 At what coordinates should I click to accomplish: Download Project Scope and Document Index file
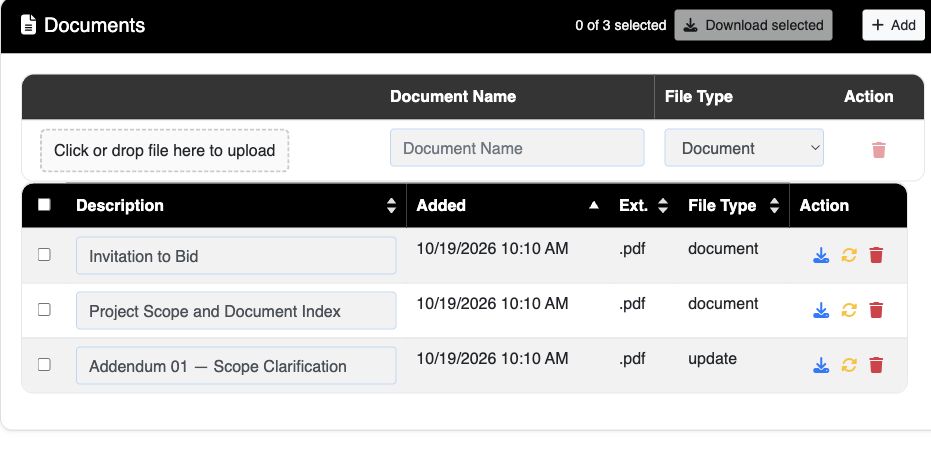(x=821, y=310)
